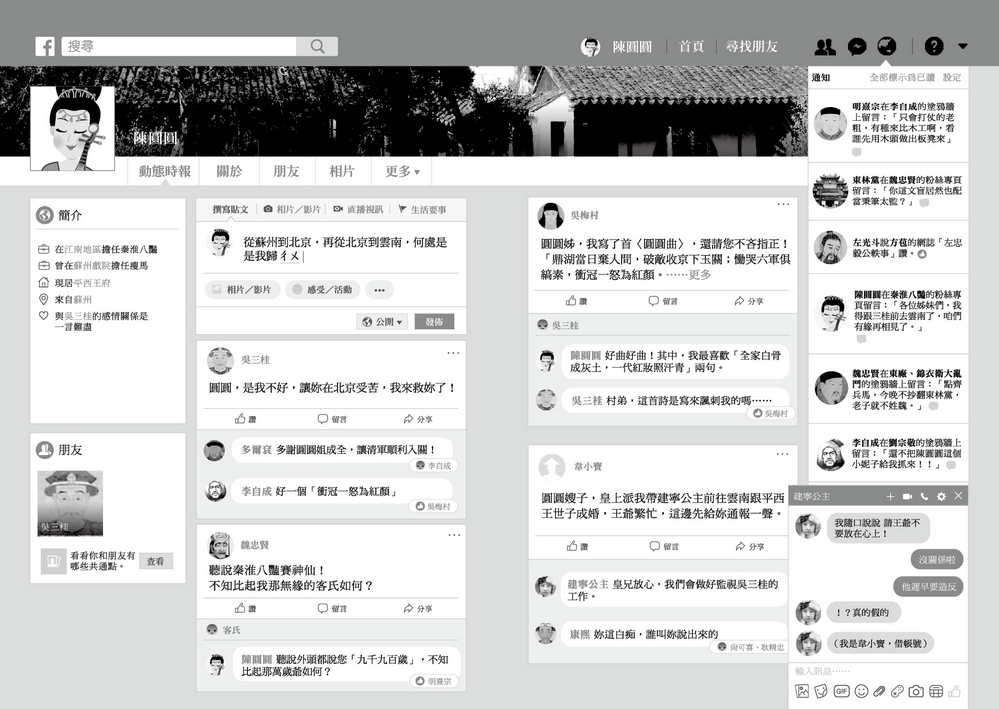999x709 pixels.
Task: Select the 朋友 profile tab
Action: click(286, 171)
